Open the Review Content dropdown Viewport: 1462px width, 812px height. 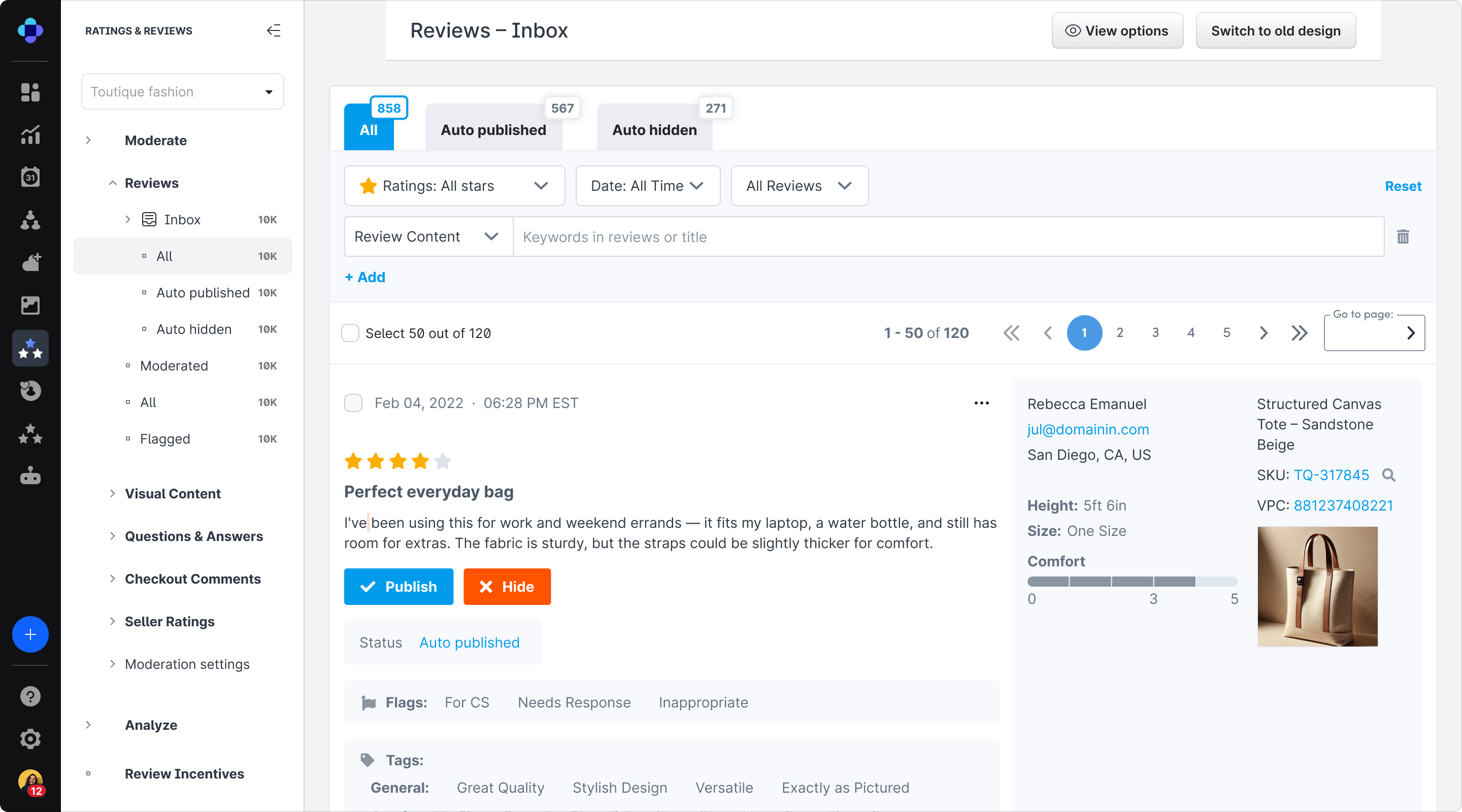coord(428,236)
